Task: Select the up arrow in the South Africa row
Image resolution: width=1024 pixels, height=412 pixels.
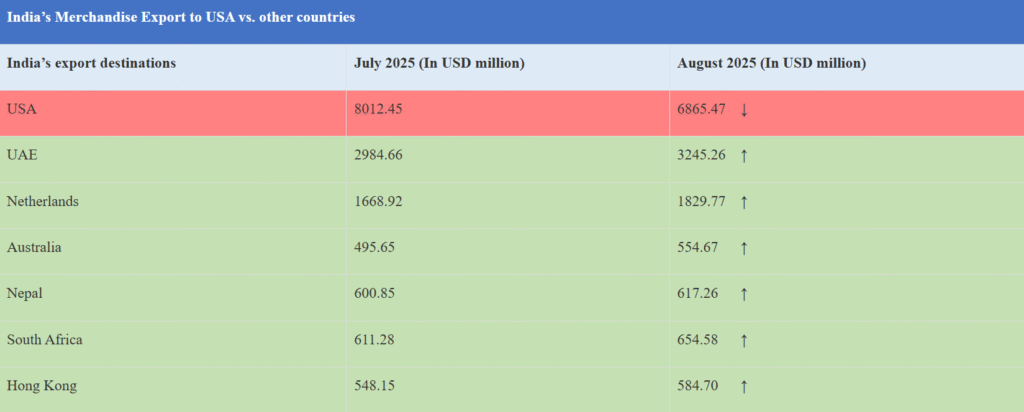Action: point(744,340)
